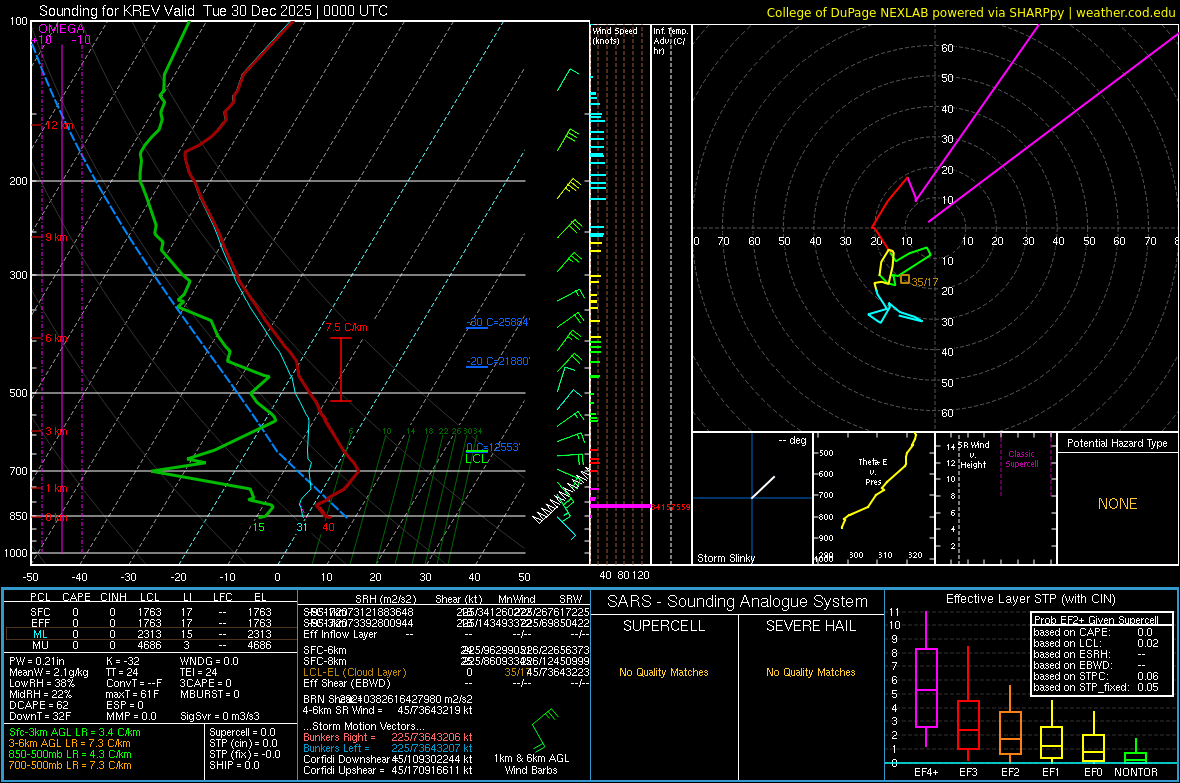Click 'No Quality Matches' under SUPERCELL

coord(664,672)
